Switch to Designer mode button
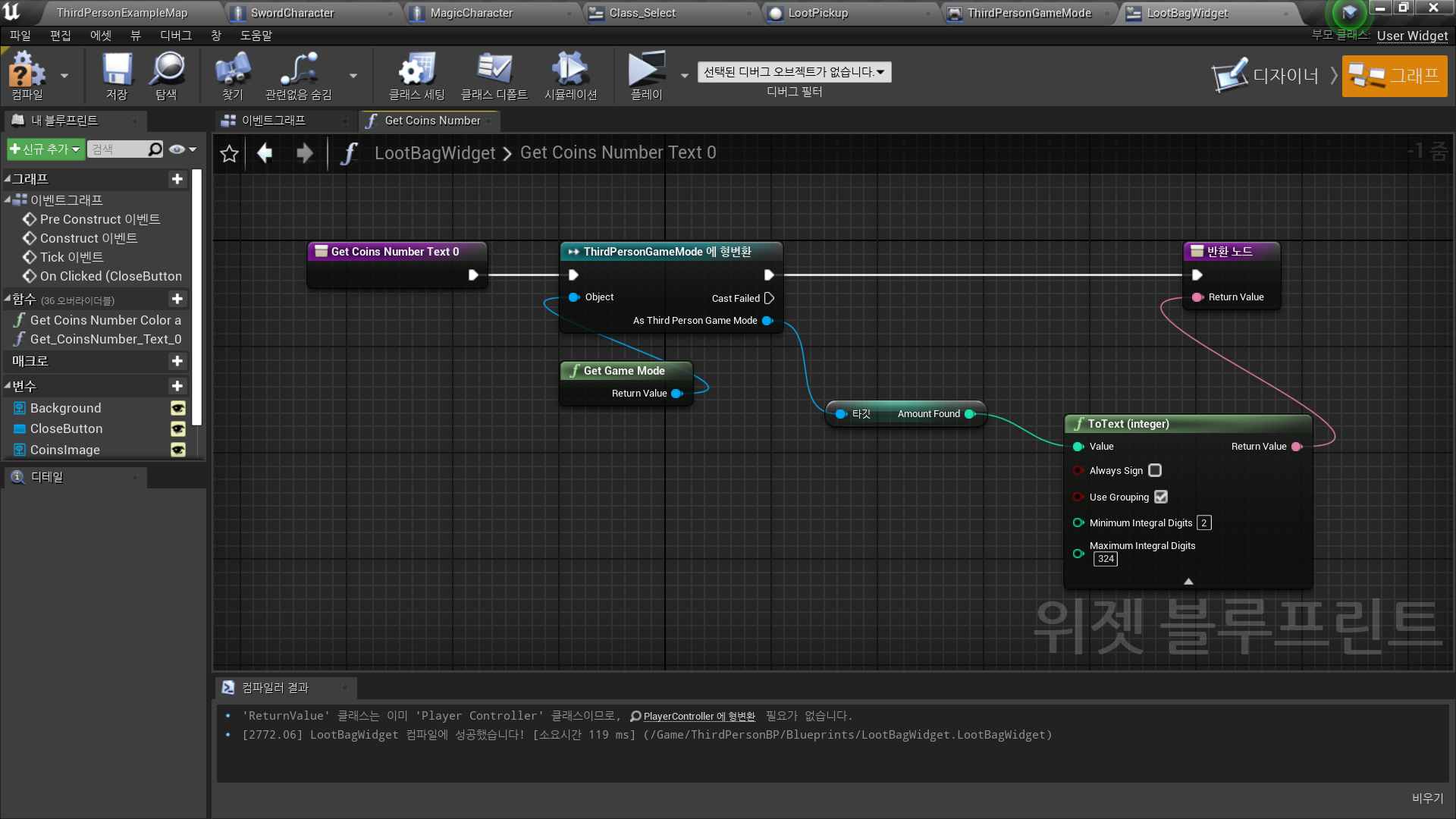The height and width of the screenshot is (819, 1456). pyautogui.click(x=1266, y=76)
